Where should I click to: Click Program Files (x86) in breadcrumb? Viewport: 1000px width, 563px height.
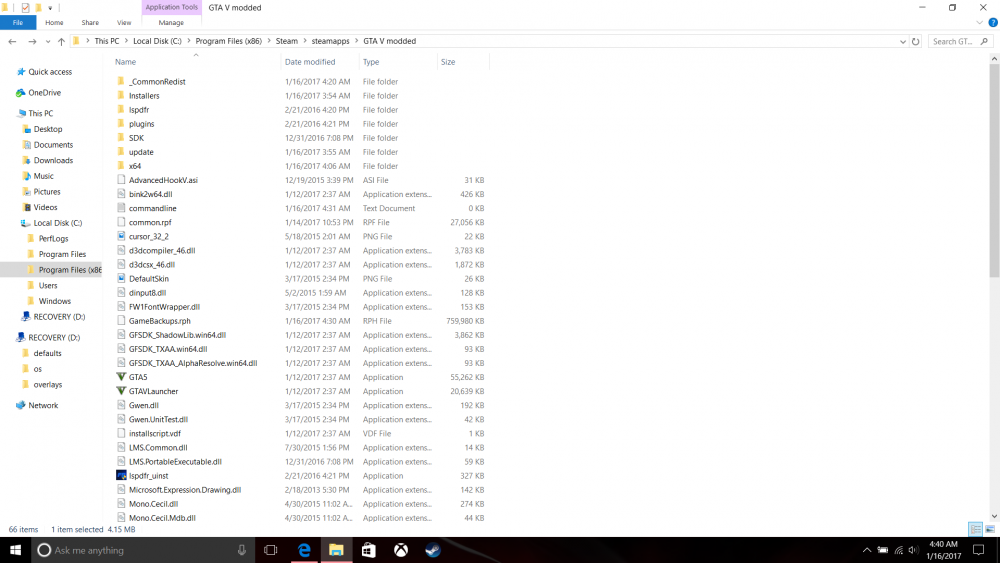pos(228,41)
